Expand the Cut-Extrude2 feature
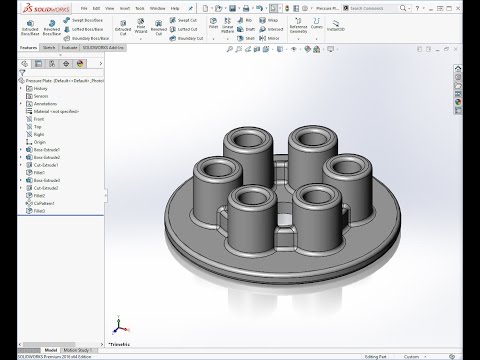The width and height of the screenshot is (480, 360). (21, 188)
